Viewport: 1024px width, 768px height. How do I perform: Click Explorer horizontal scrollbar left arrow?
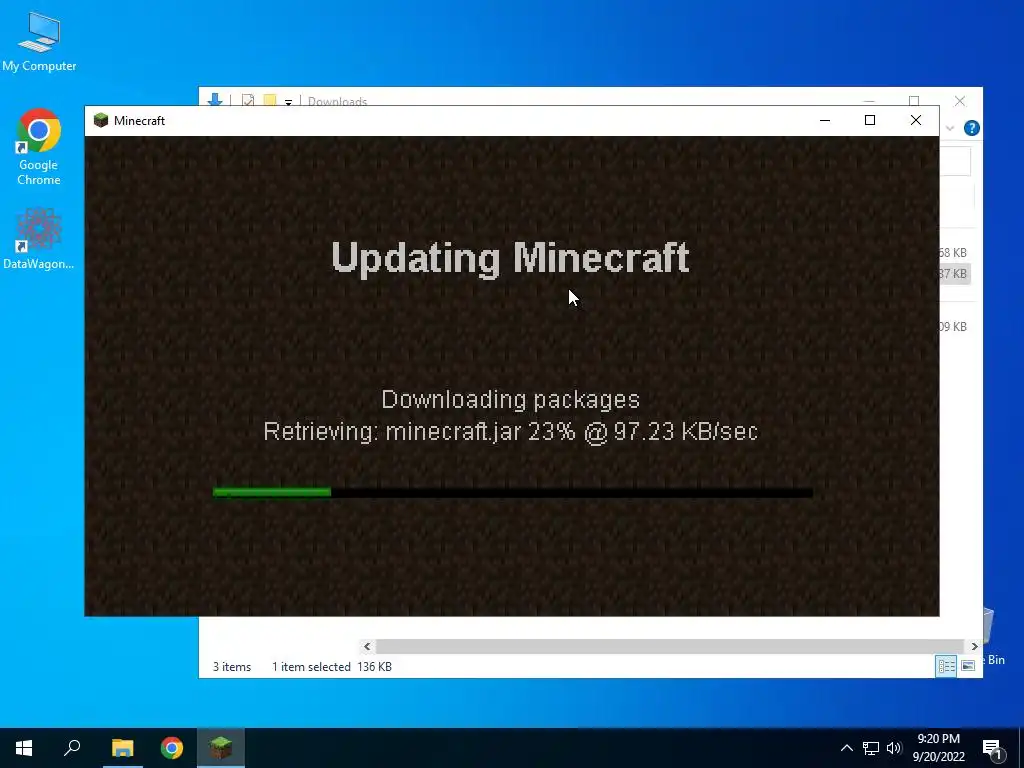367,646
